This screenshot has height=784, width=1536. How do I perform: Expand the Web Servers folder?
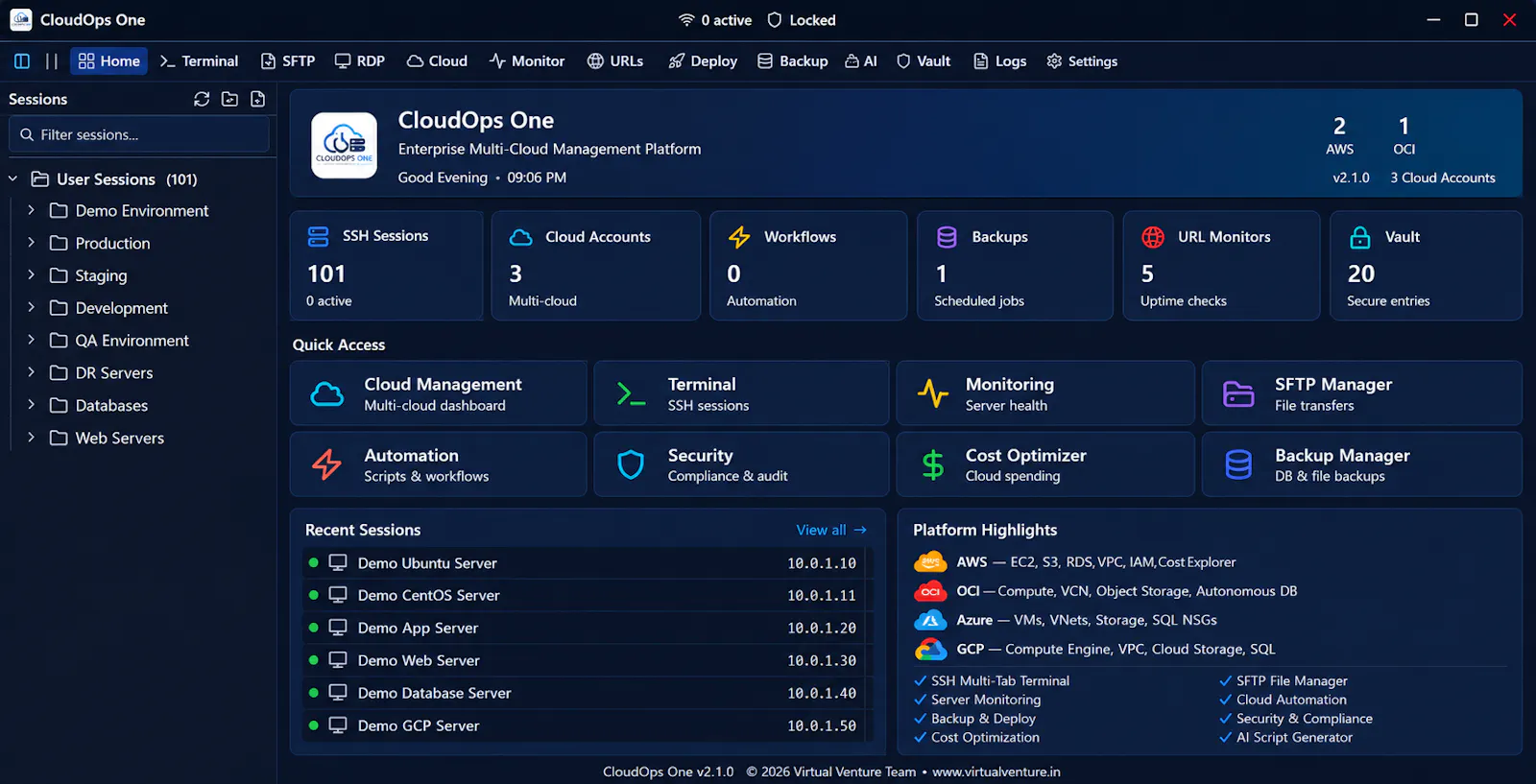pyautogui.click(x=32, y=438)
